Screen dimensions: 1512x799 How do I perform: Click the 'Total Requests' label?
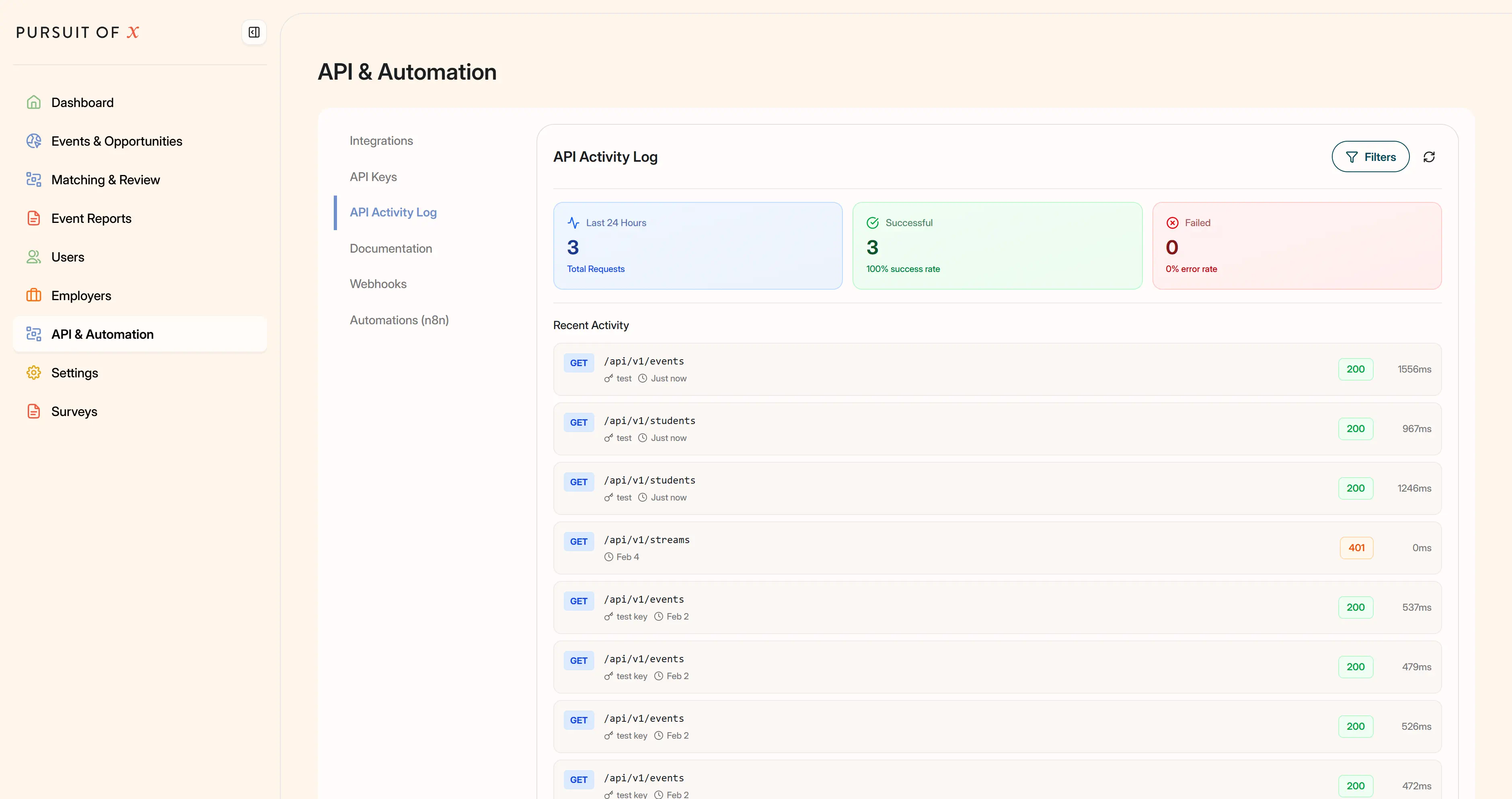click(595, 269)
